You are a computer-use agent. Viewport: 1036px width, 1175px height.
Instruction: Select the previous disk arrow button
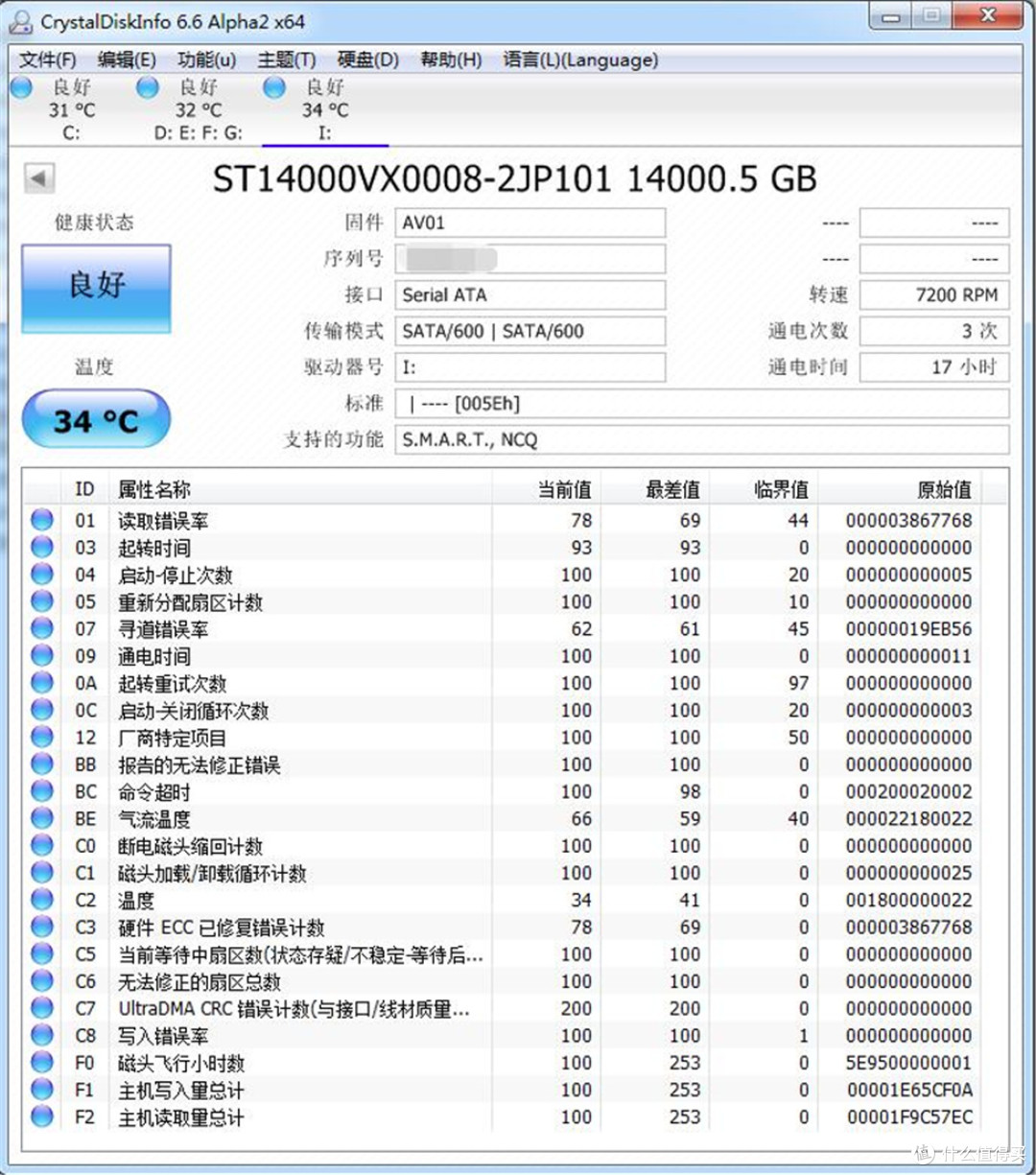pyautogui.click(x=39, y=178)
